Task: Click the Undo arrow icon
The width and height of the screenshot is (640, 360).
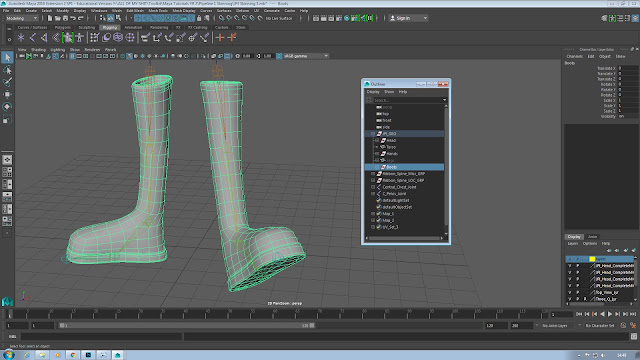Action: [x=73, y=18]
